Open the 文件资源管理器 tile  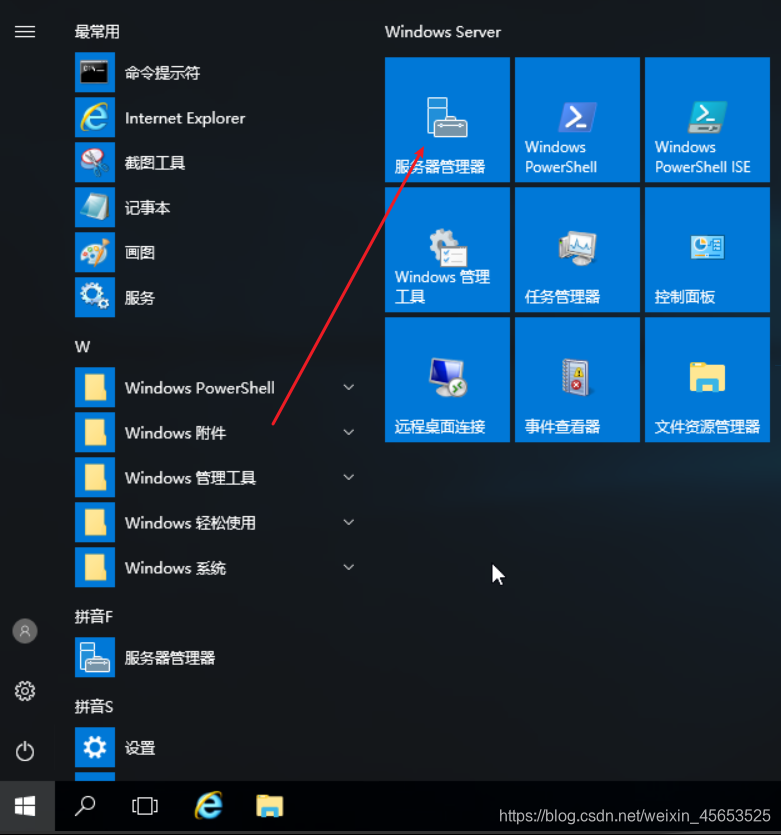[707, 380]
